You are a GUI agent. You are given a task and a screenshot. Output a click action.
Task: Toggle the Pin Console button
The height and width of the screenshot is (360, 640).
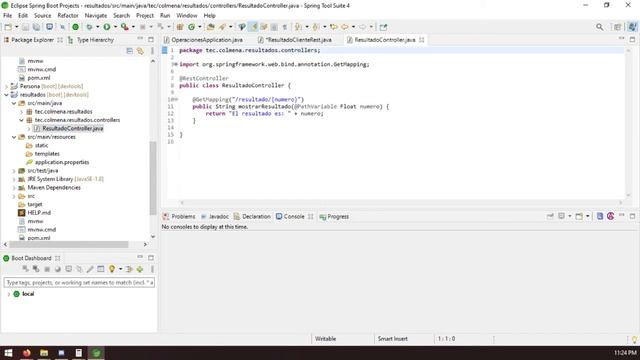pos(550,216)
